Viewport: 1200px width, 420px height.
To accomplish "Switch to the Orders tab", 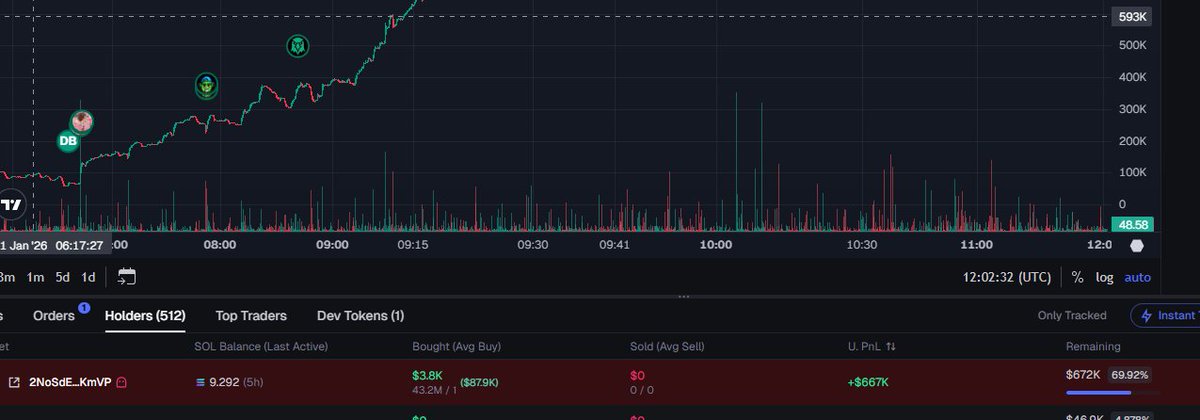I will click(x=54, y=316).
